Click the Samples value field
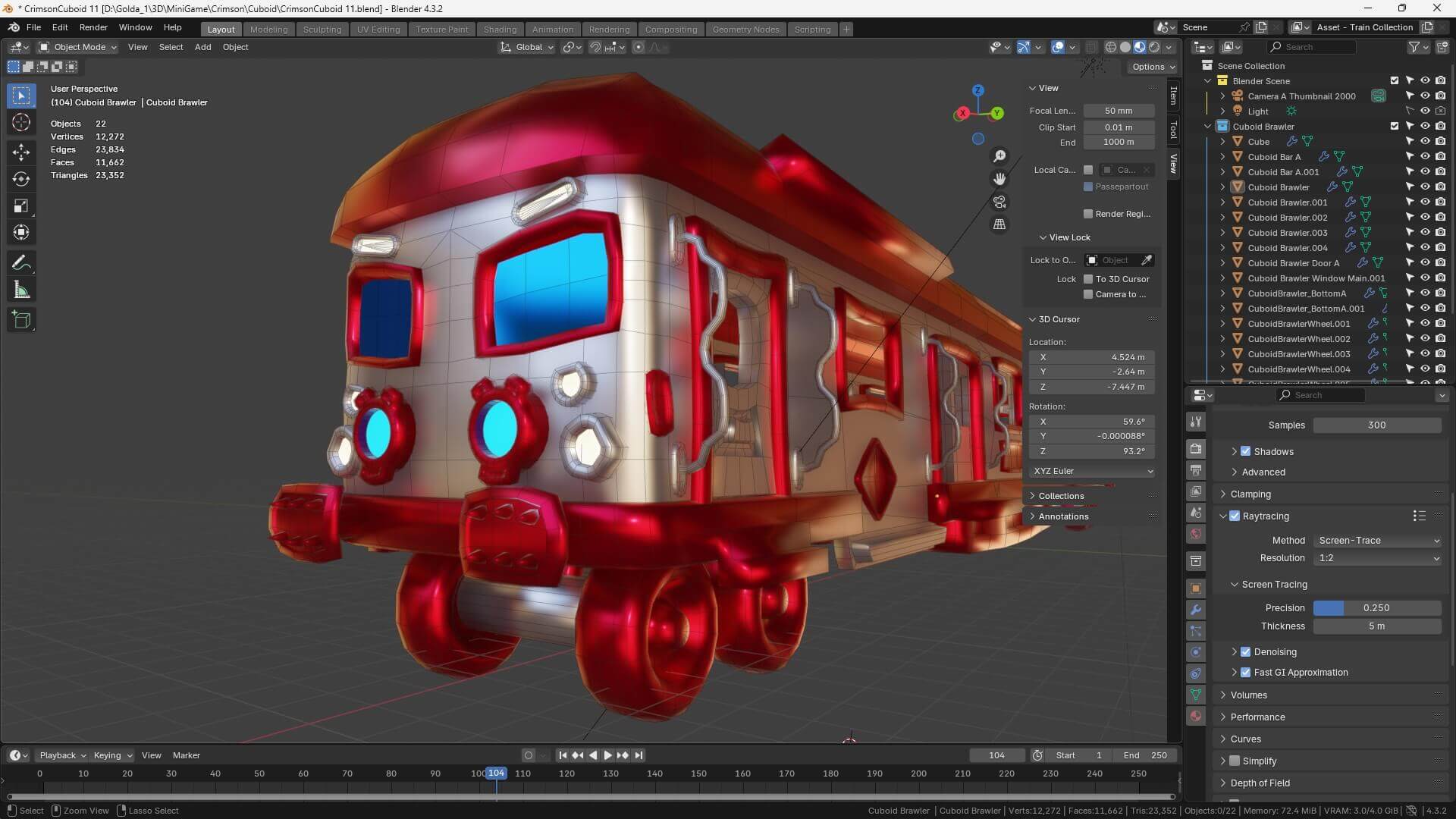 pyautogui.click(x=1377, y=425)
